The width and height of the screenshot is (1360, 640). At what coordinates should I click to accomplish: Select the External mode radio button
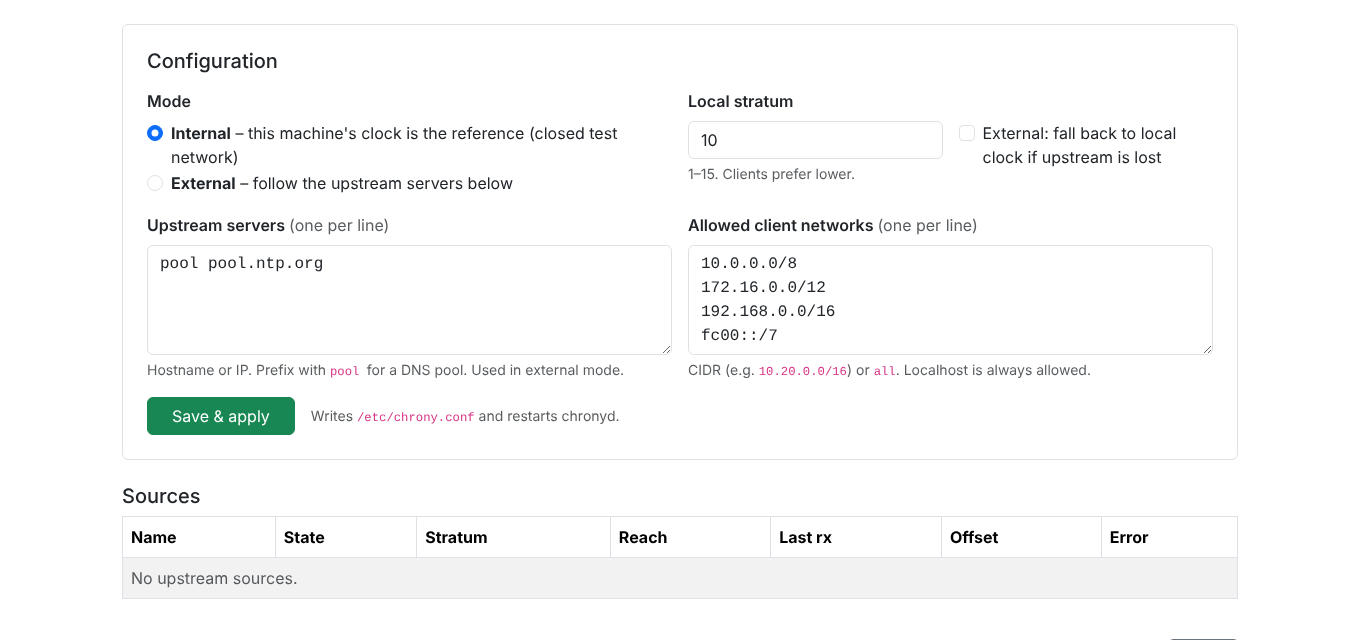(x=155, y=183)
